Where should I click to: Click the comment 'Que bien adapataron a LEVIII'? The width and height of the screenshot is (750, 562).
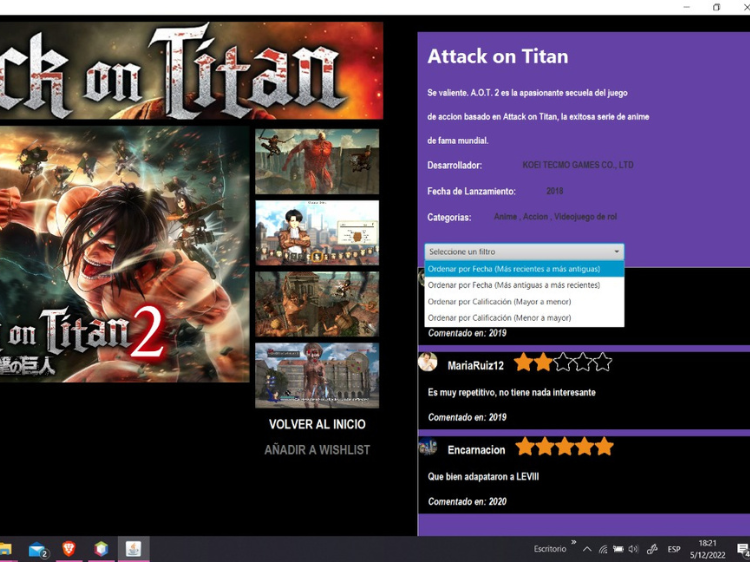click(483, 477)
